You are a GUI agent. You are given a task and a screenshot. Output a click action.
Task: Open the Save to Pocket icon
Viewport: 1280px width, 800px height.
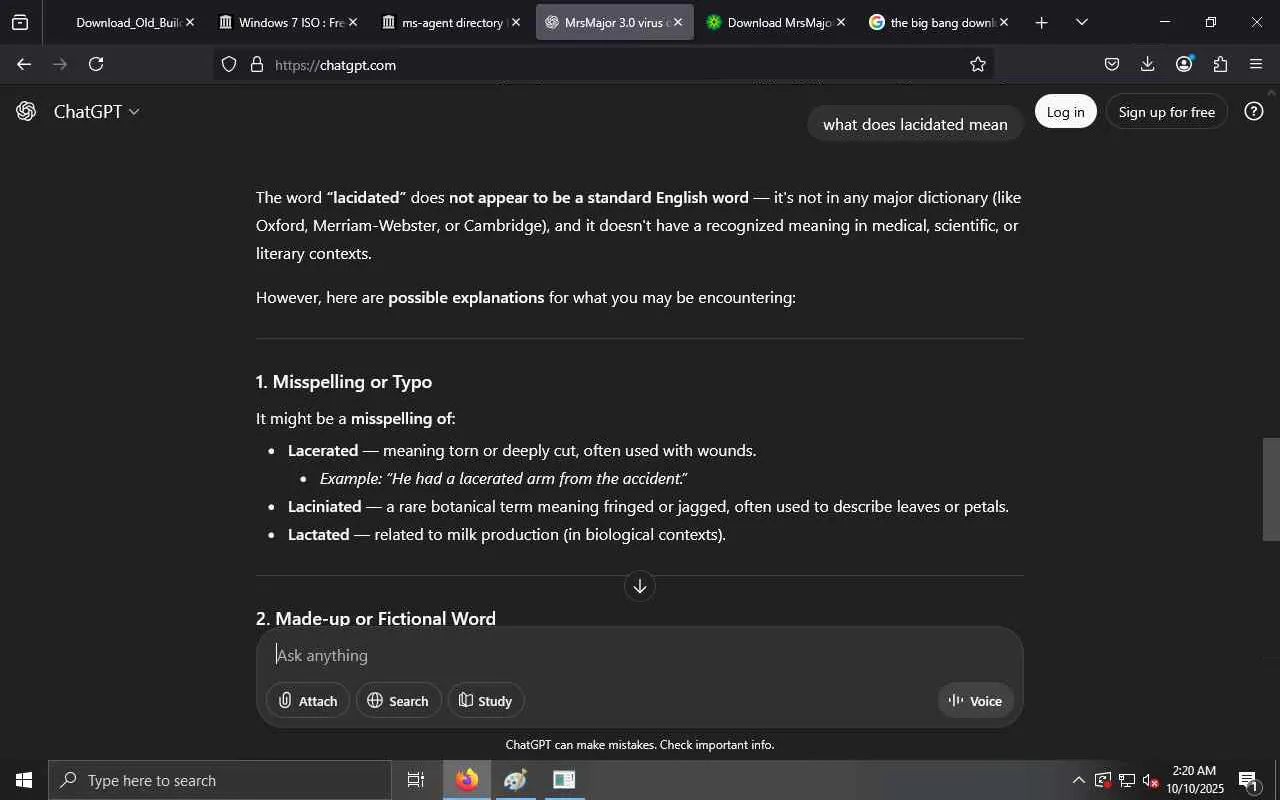click(1112, 64)
